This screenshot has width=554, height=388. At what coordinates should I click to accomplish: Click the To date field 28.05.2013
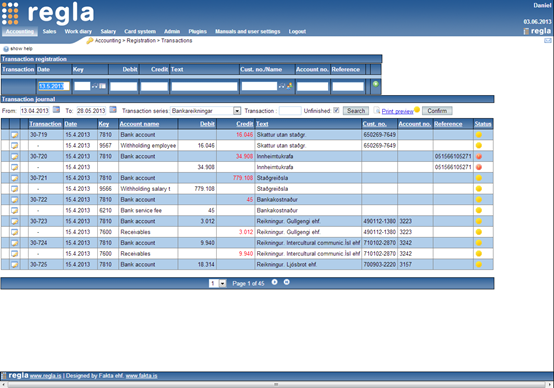point(91,111)
